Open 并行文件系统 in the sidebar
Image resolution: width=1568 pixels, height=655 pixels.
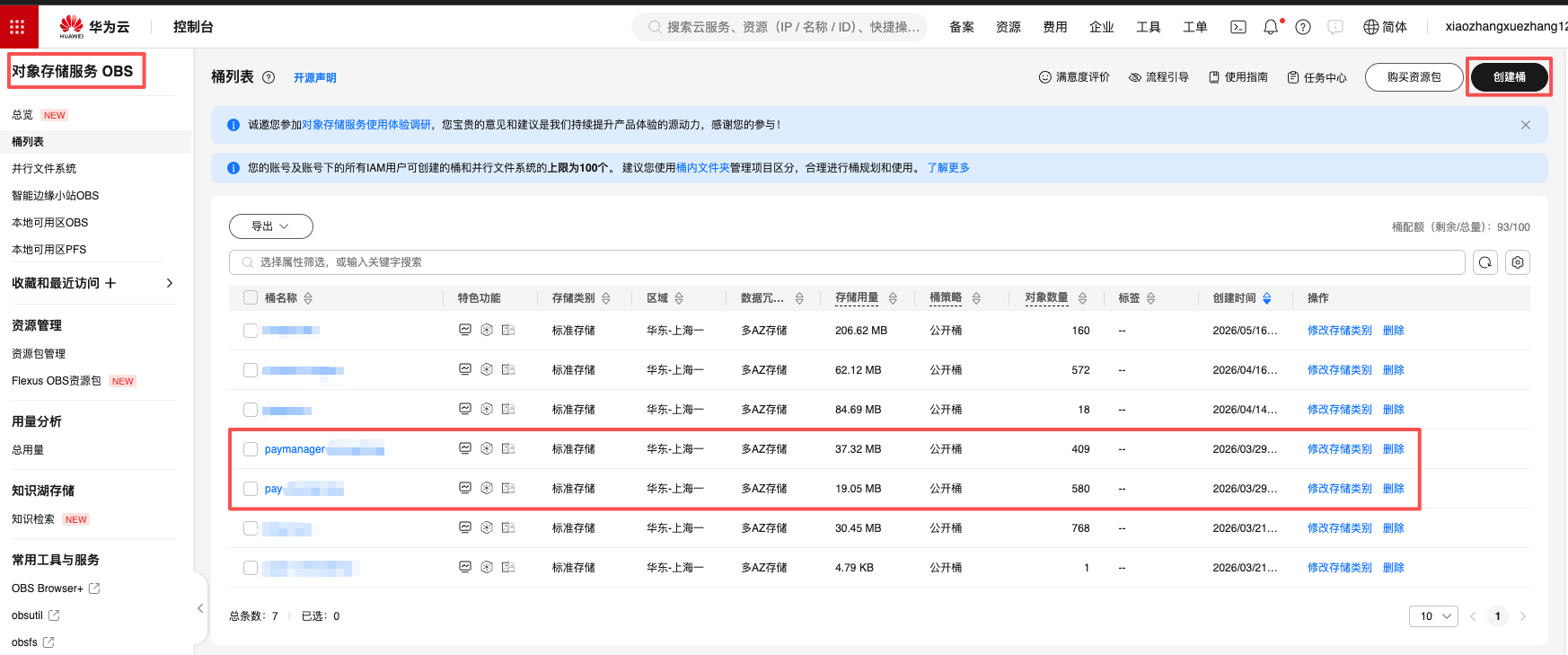pyautogui.click(x=44, y=169)
